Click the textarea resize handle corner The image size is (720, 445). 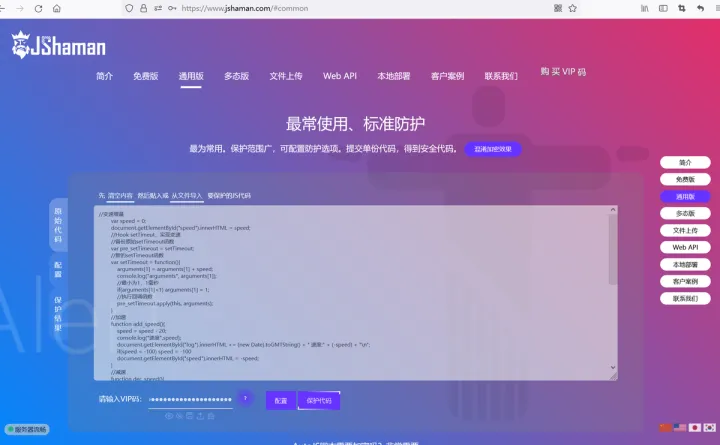613,377
